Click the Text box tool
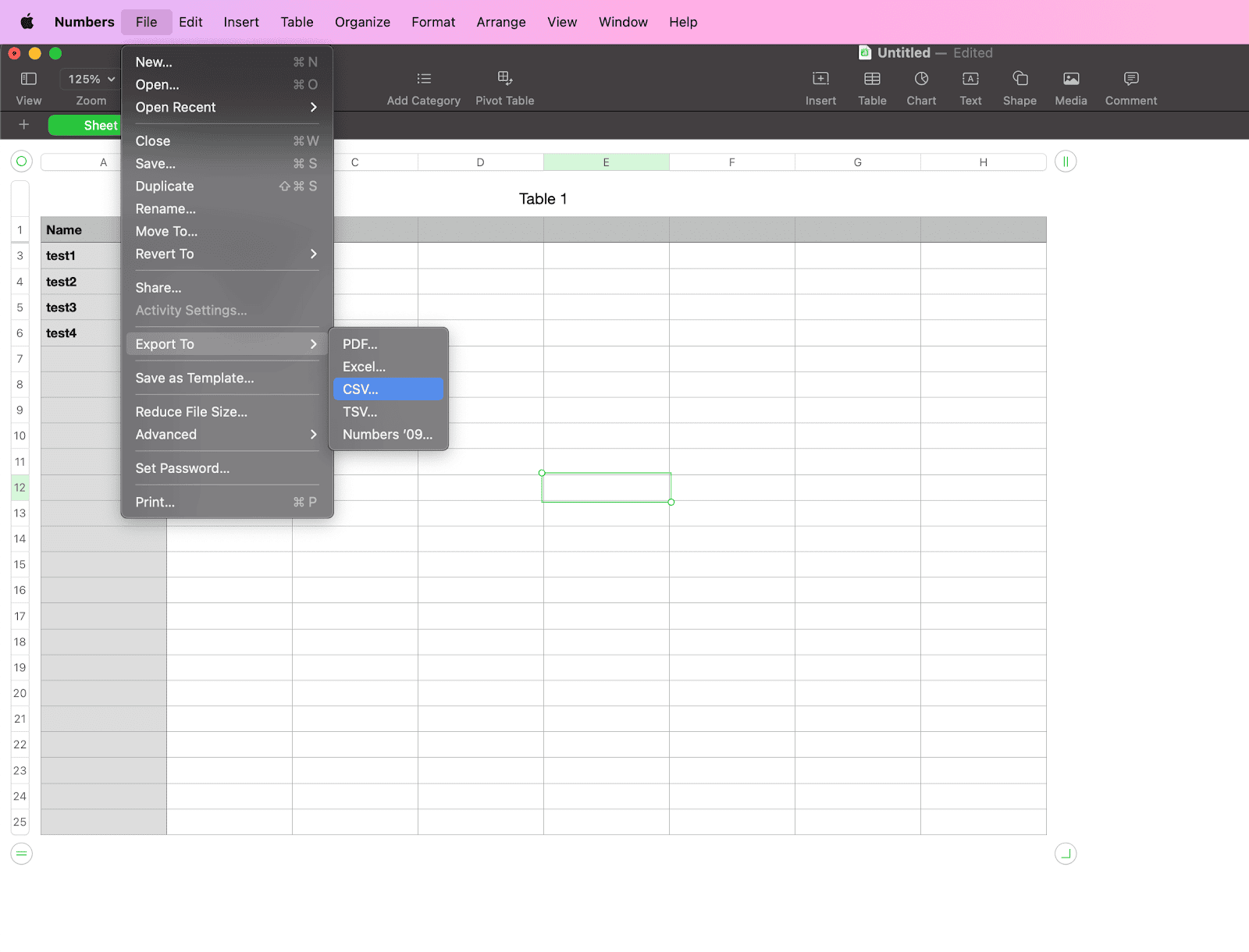1249x952 pixels. (970, 86)
